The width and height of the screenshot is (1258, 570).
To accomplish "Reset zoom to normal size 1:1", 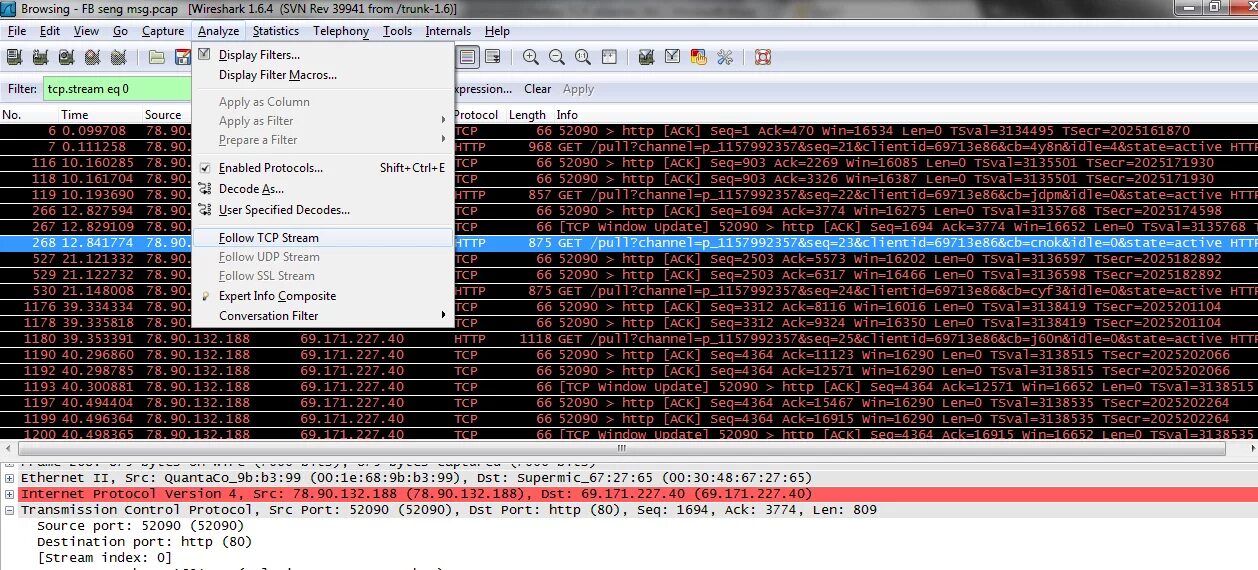I will (581, 57).
